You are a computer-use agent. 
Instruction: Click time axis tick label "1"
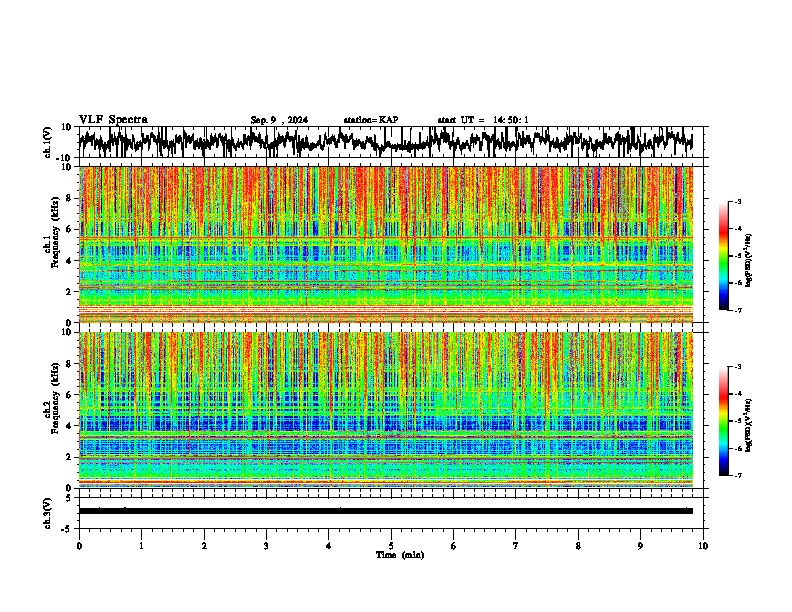pyautogui.click(x=141, y=546)
